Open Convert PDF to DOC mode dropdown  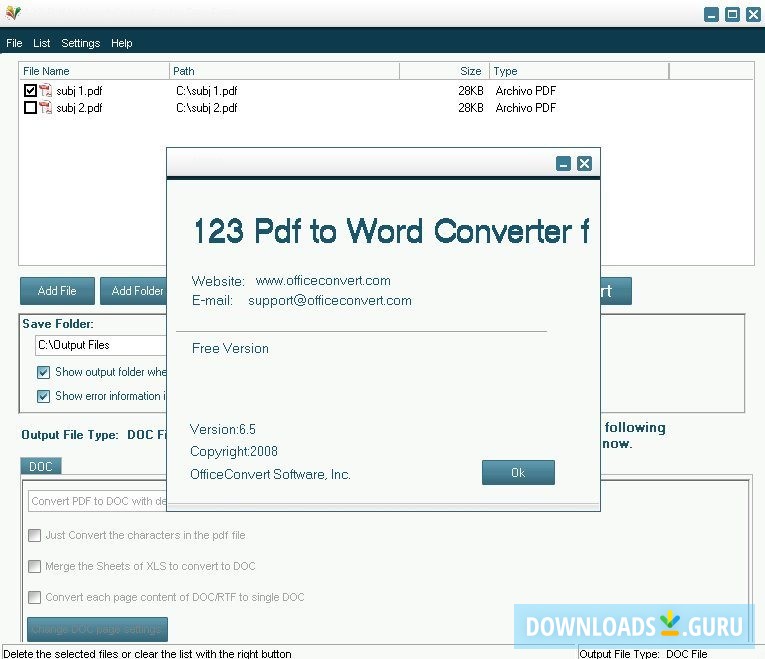pyautogui.click(x=97, y=501)
